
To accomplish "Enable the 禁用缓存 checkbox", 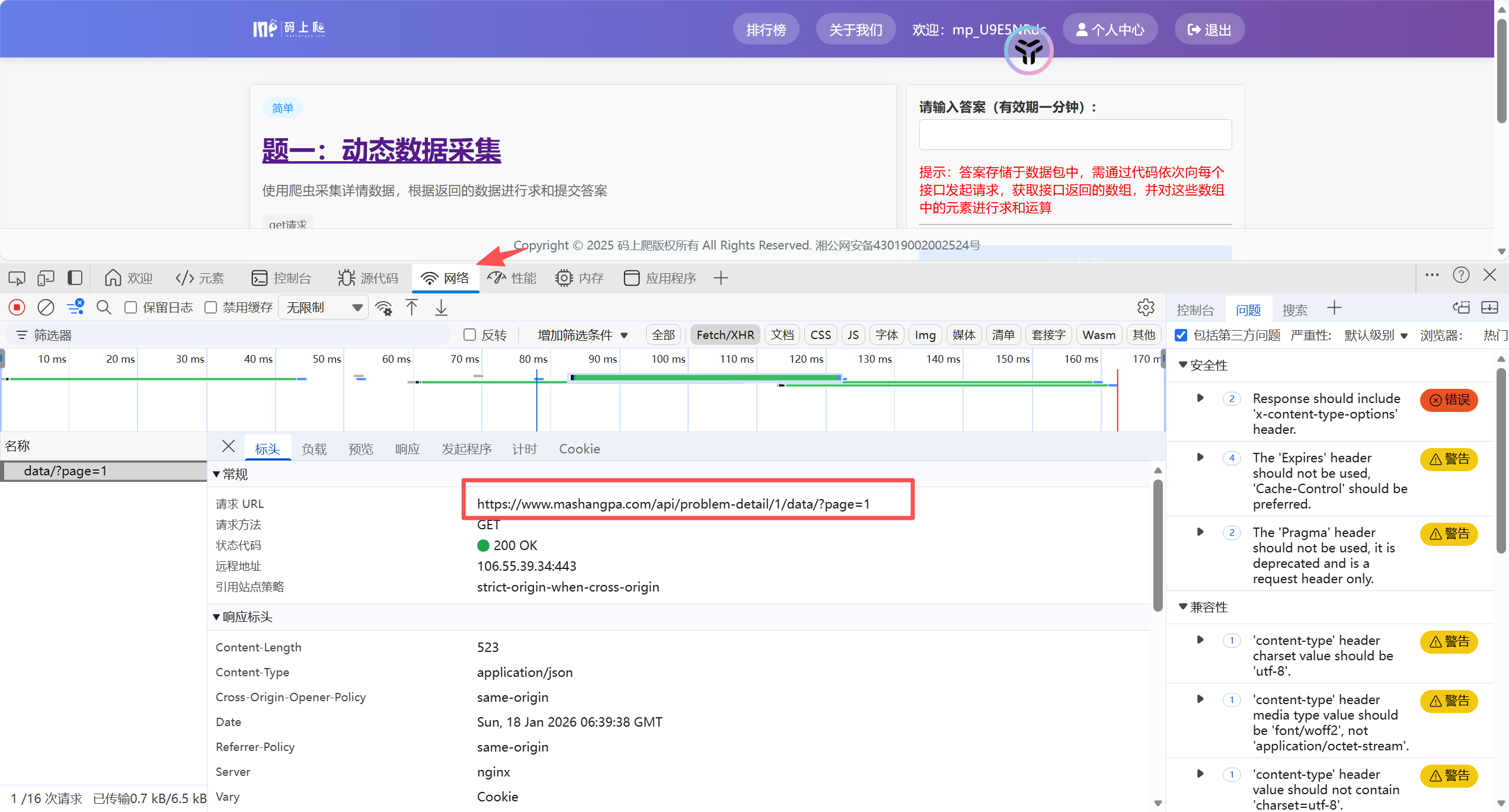I will tap(210, 307).
